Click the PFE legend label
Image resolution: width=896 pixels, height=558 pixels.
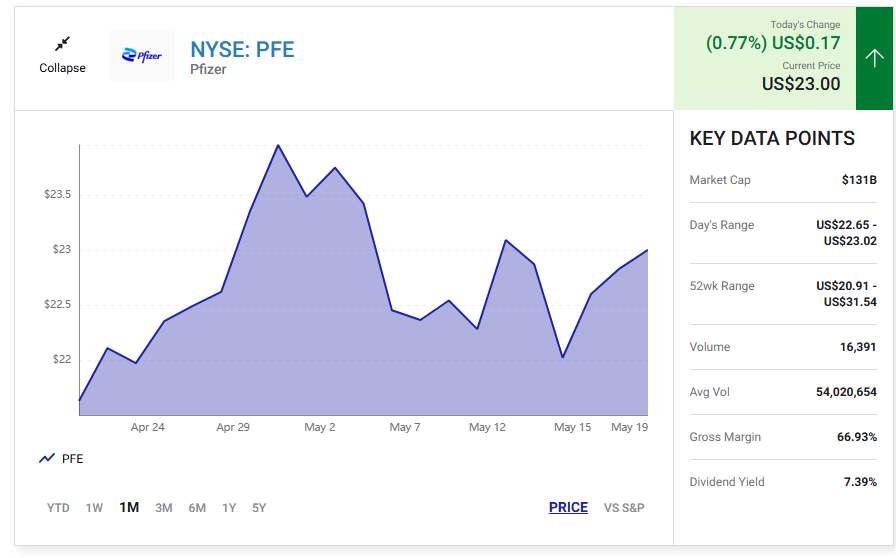[x=73, y=459]
